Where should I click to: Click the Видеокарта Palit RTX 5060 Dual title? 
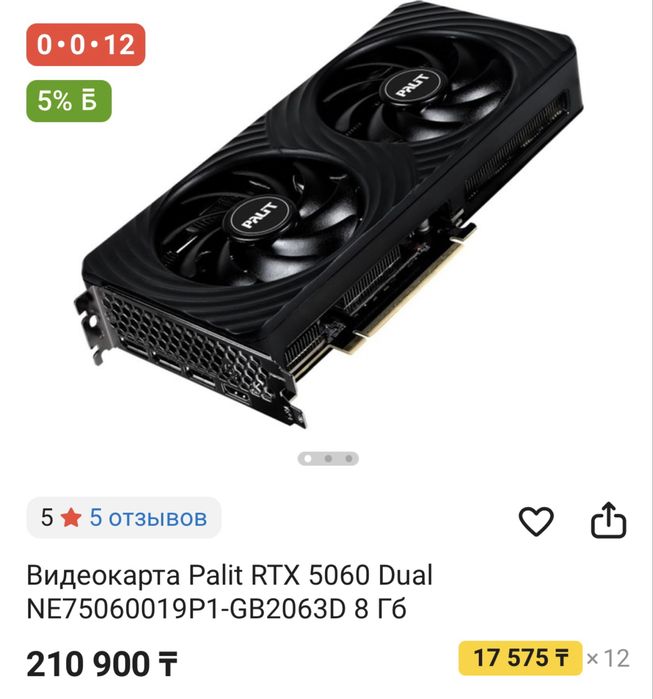pyautogui.click(x=230, y=575)
